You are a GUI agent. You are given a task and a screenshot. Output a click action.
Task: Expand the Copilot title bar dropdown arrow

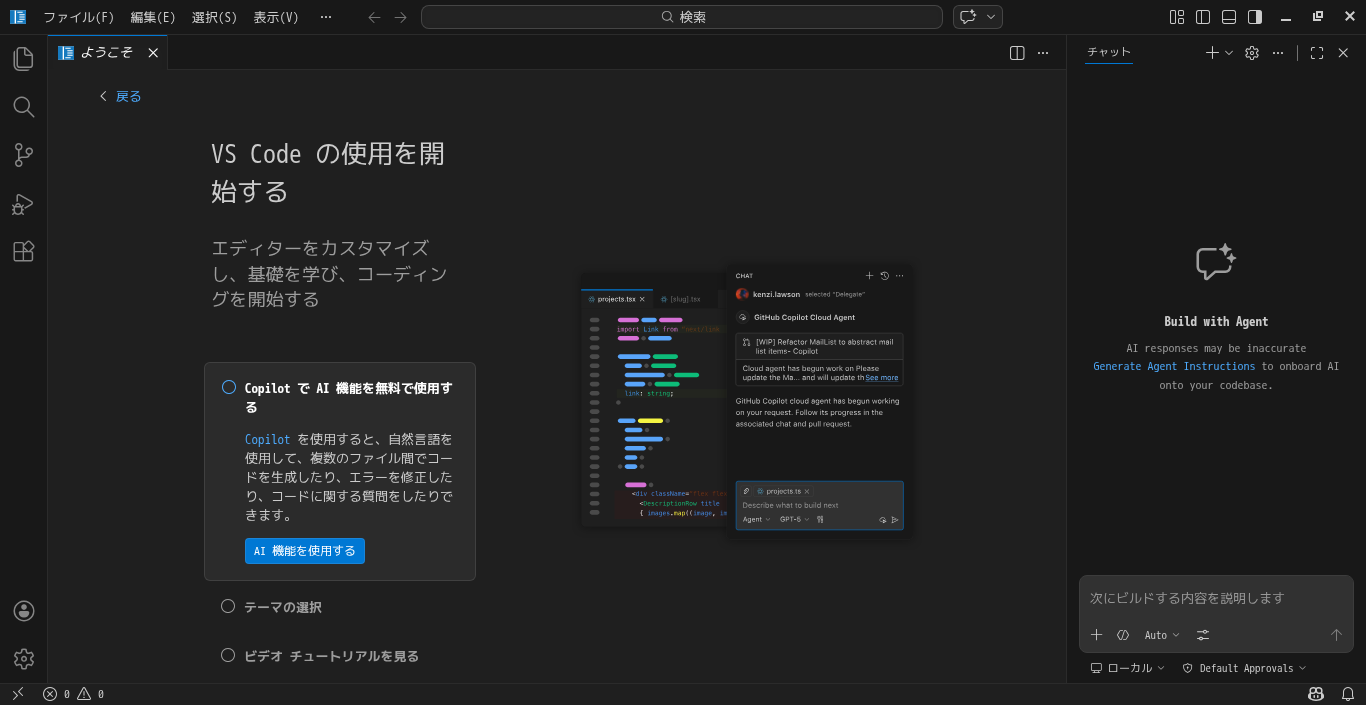(991, 17)
